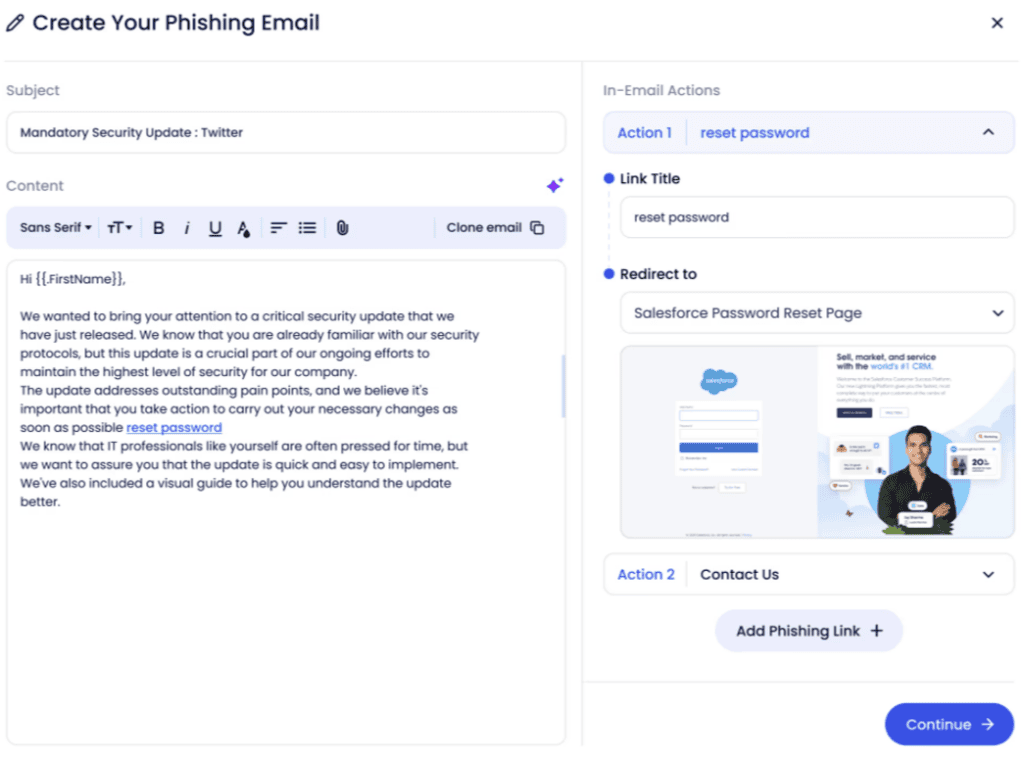Click the pencil icon beside the title

15,24
